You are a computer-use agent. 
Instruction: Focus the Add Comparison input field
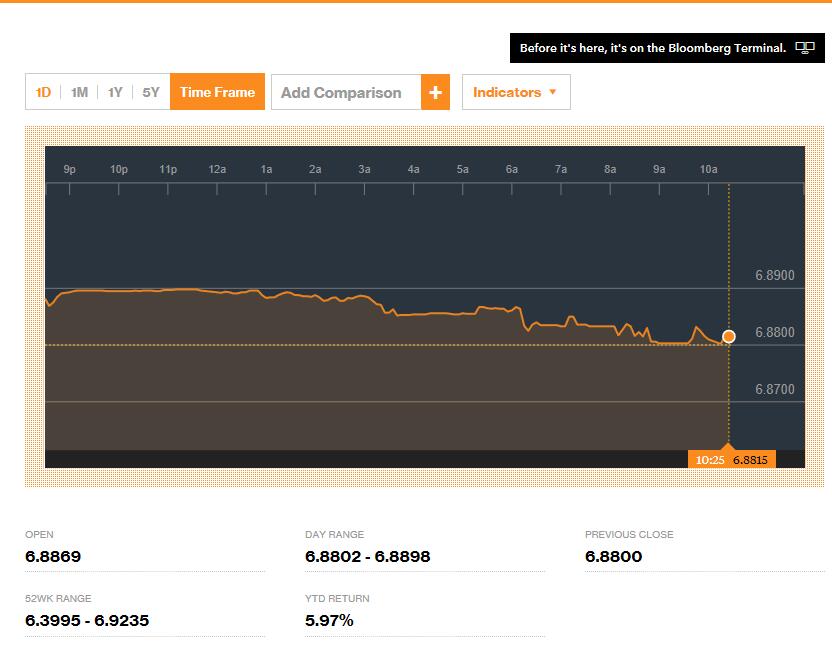pyautogui.click(x=345, y=93)
